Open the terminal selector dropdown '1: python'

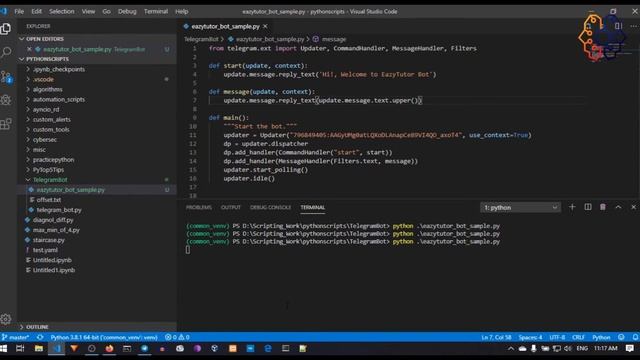520,208
